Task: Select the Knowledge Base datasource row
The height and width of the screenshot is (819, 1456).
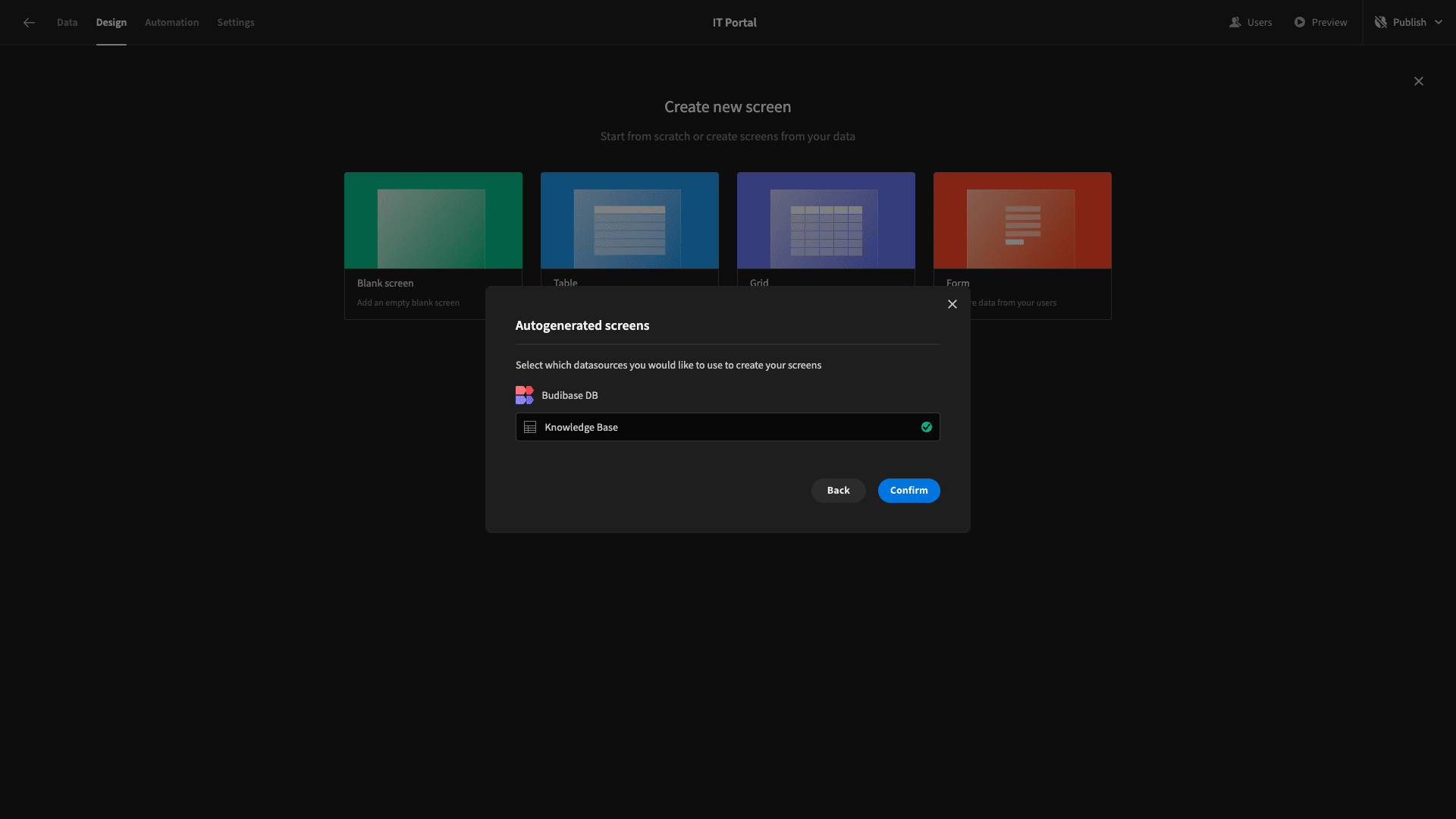Action: 728,428
